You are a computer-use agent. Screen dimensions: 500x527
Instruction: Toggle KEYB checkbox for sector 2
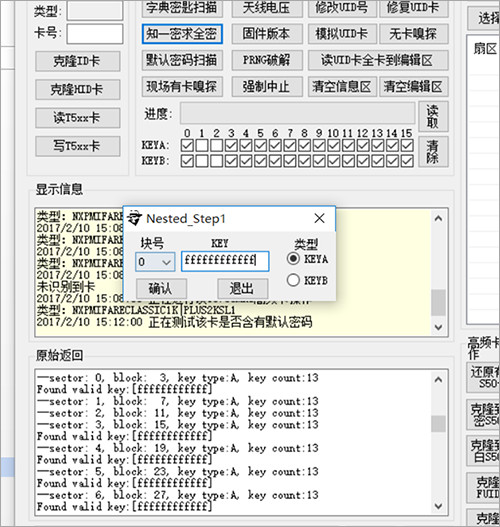point(216,161)
